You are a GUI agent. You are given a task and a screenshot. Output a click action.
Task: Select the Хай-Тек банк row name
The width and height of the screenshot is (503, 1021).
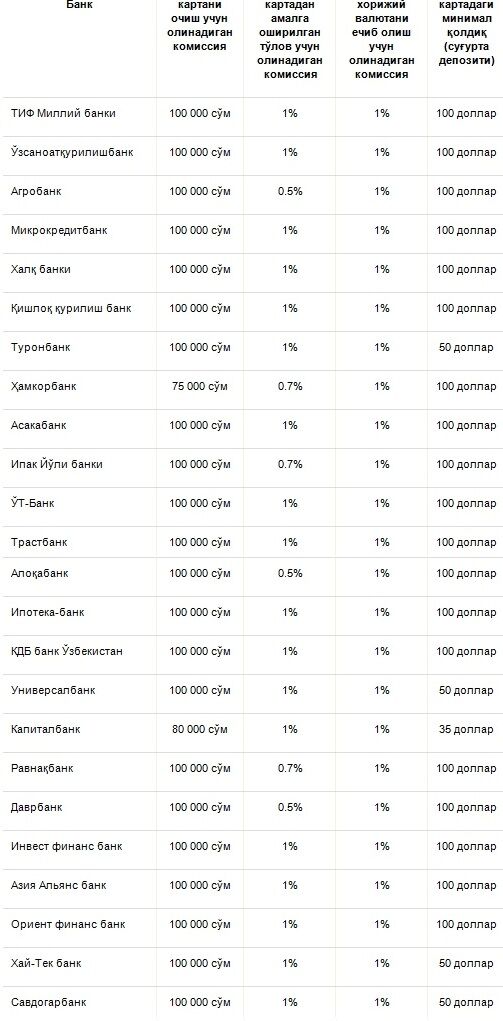pyautogui.click(x=46, y=964)
